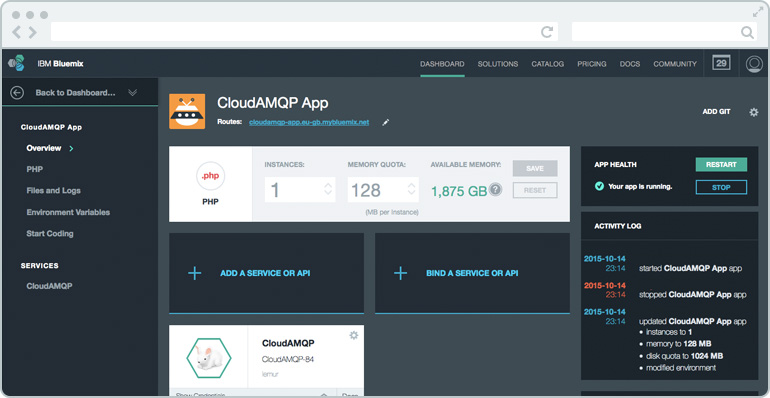Screen dimensions: 770x398
Task: Adjust the Instances stepper arrows
Action: click(x=328, y=190)
